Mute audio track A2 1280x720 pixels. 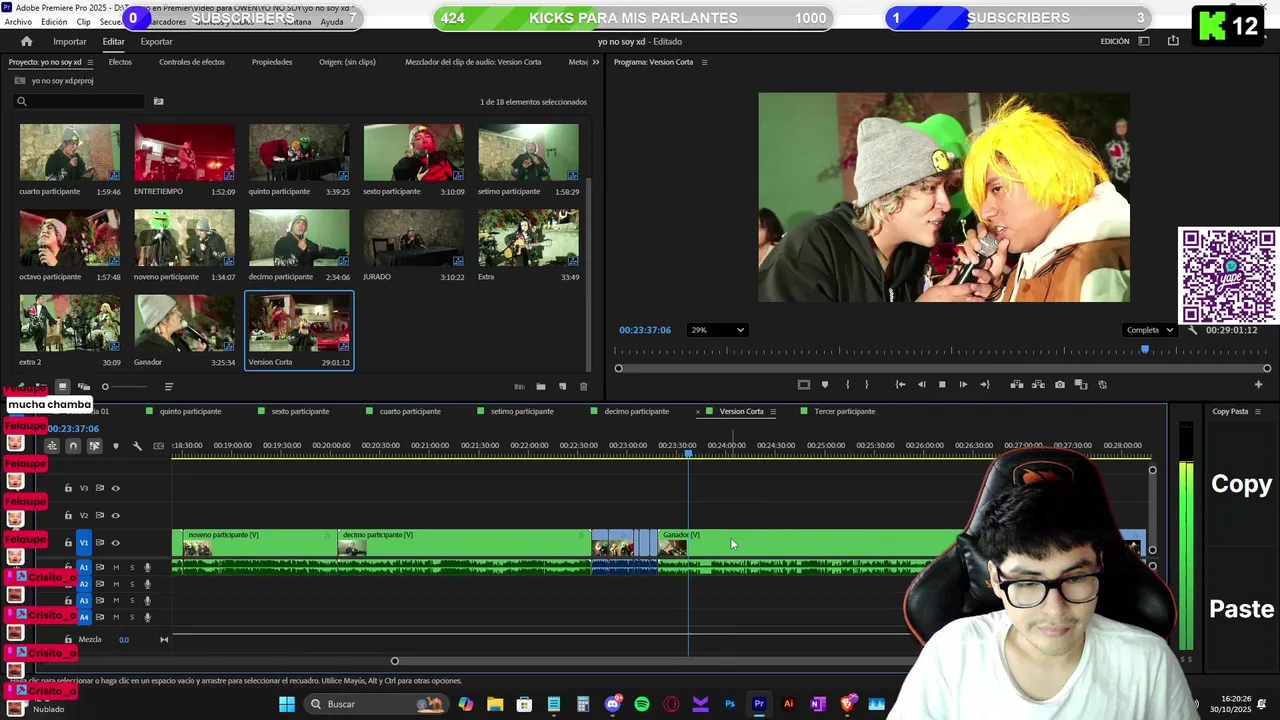[x=116, y=584]
